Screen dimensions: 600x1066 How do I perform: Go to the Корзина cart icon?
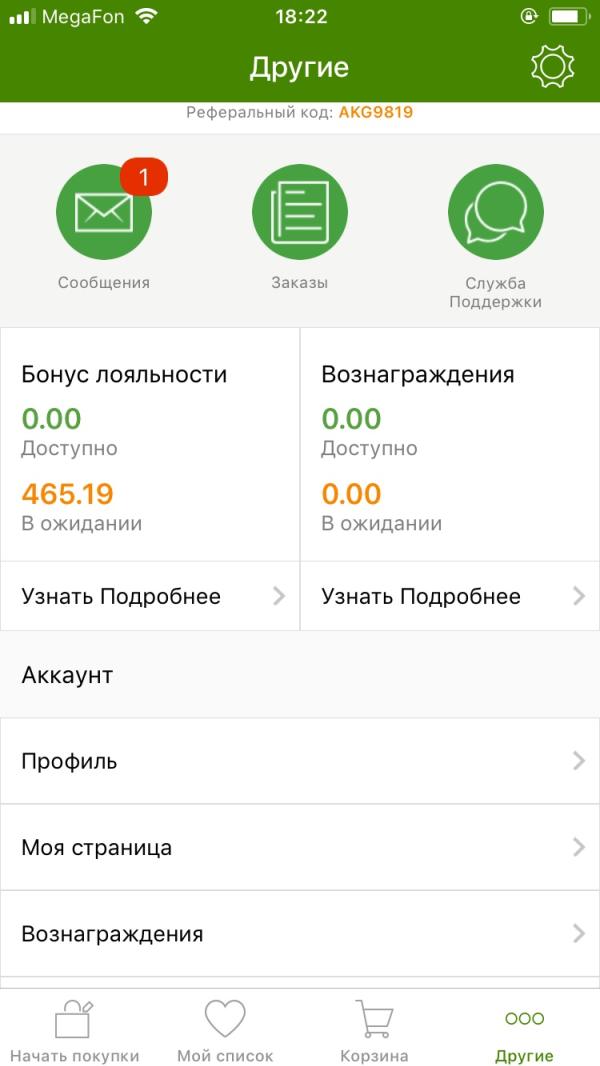(x=374, y=1019)
